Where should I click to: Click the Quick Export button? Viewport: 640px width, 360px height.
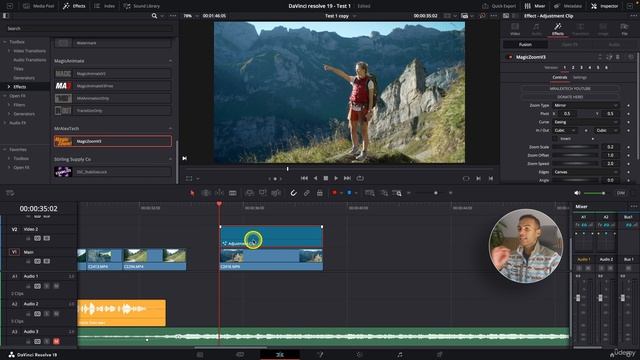(499, 6)
